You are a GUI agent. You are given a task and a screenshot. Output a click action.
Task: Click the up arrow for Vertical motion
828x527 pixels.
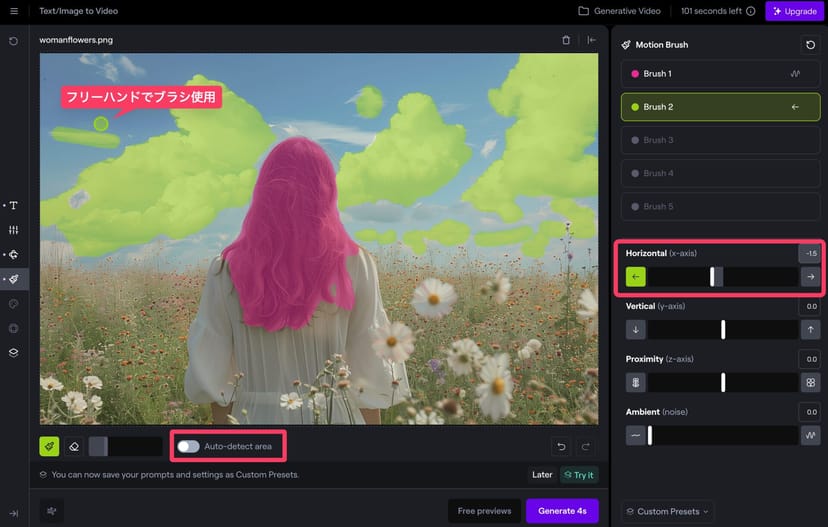tap(810, 329)
